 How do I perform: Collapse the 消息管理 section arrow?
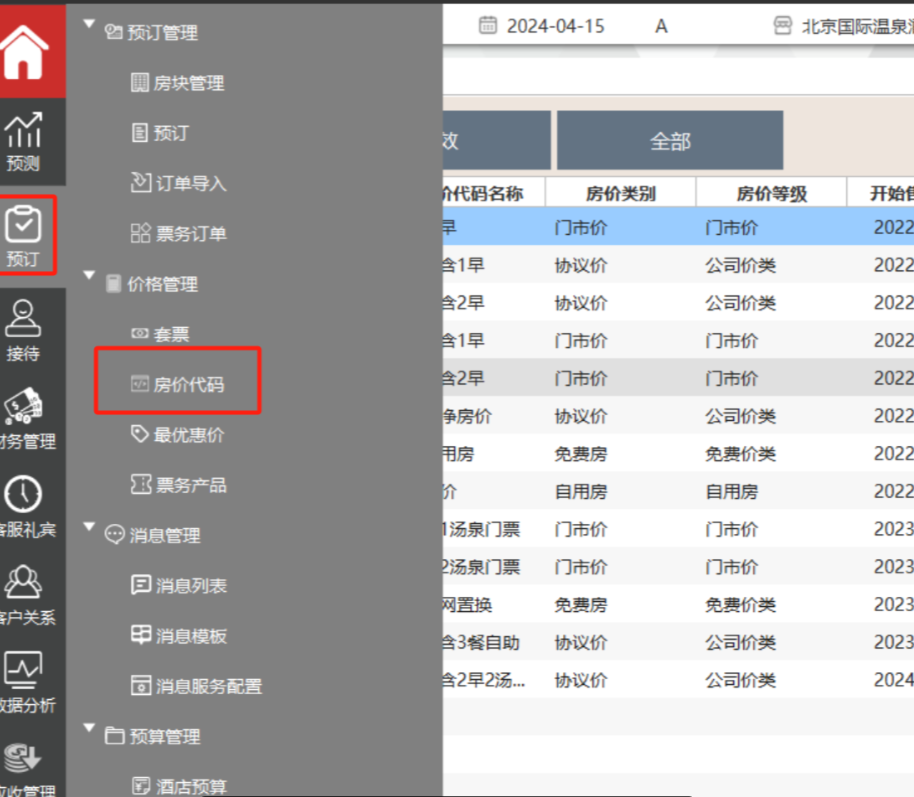click(90, 526)
